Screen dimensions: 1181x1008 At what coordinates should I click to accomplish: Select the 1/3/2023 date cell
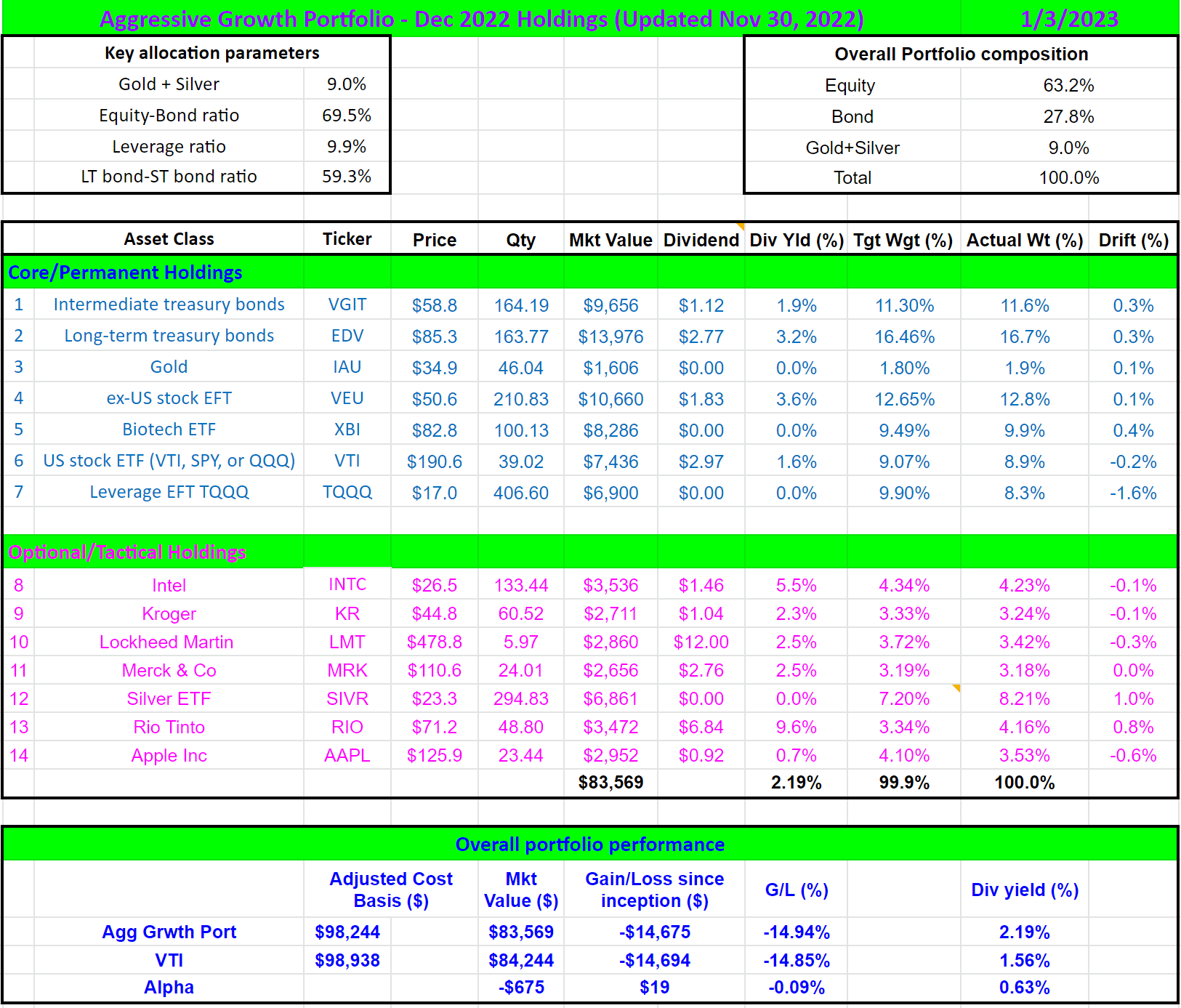pyautogui.click(x=1069, y=19)
